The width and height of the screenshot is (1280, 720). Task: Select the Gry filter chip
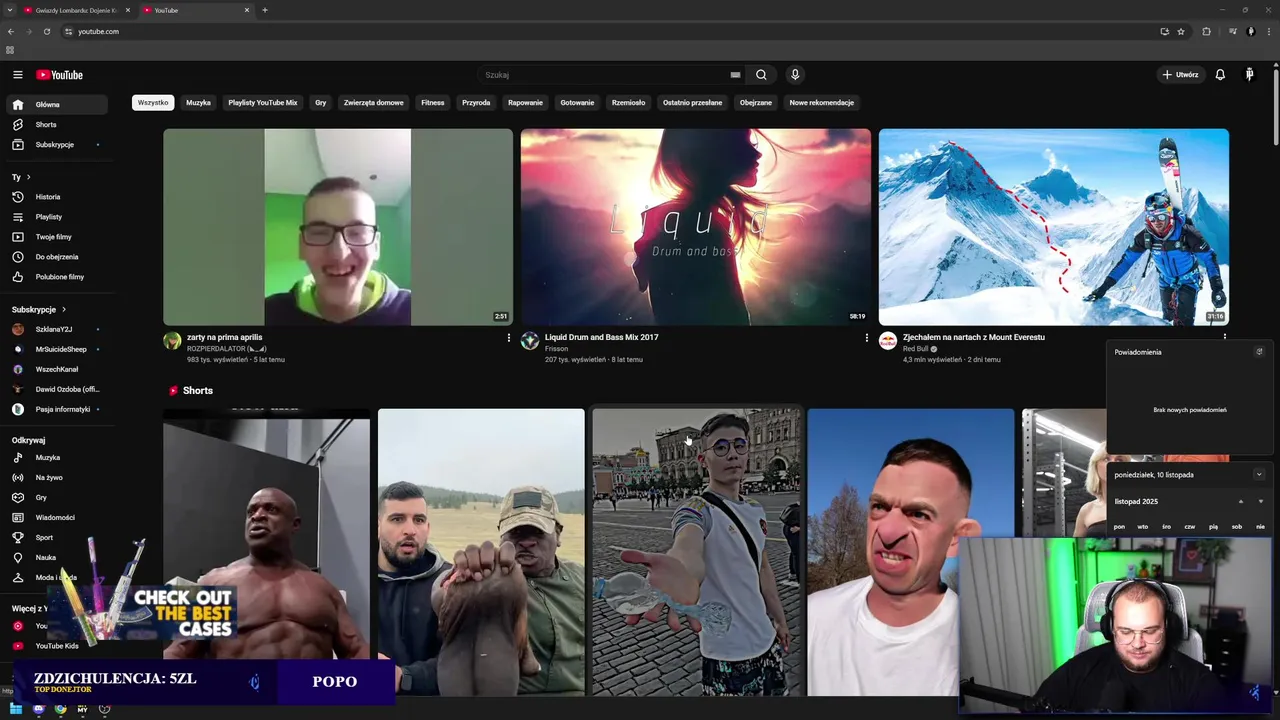pyautogui.click(x=321, y=102)
